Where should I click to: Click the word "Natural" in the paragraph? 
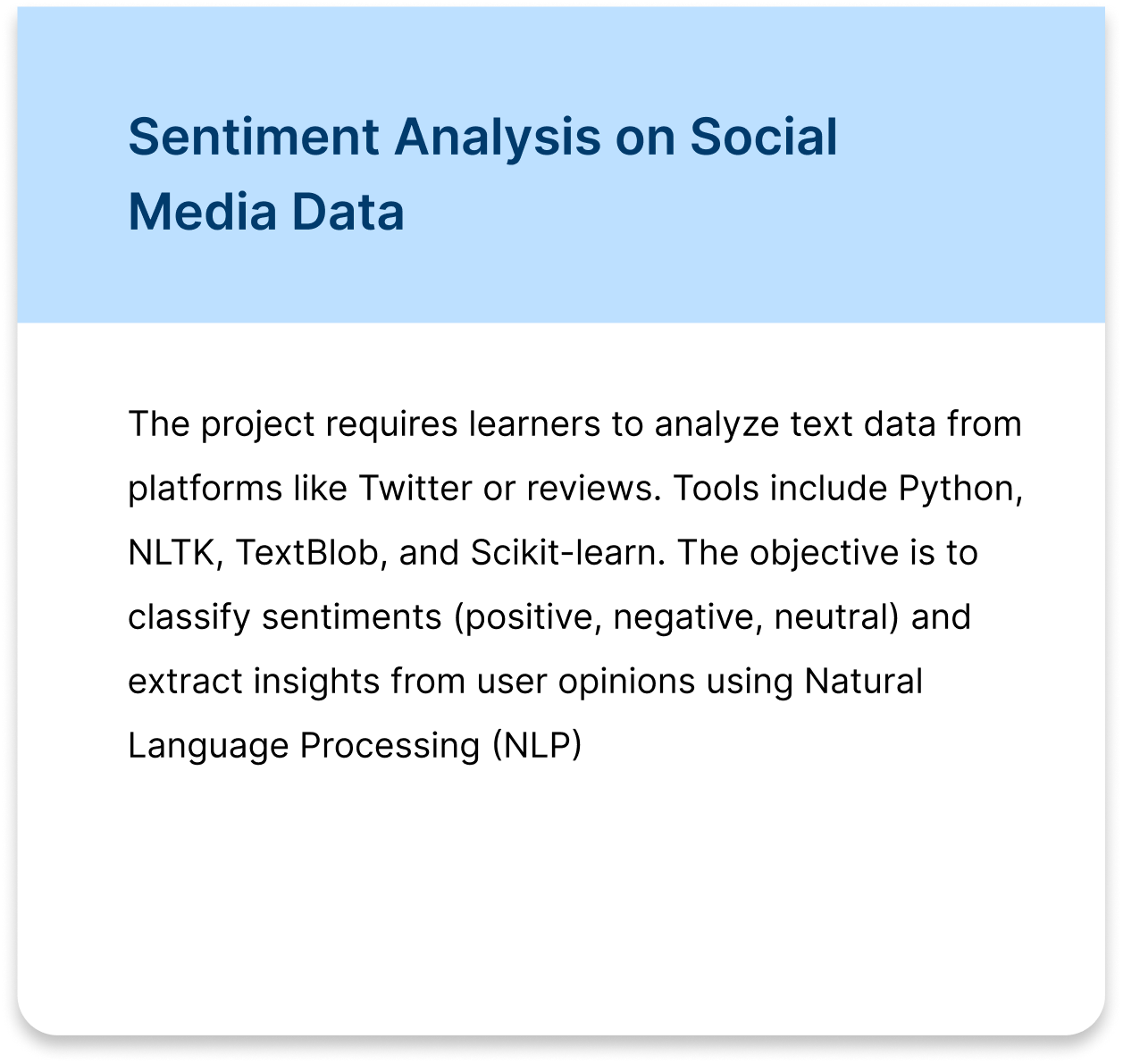click(x=863, y=682)
